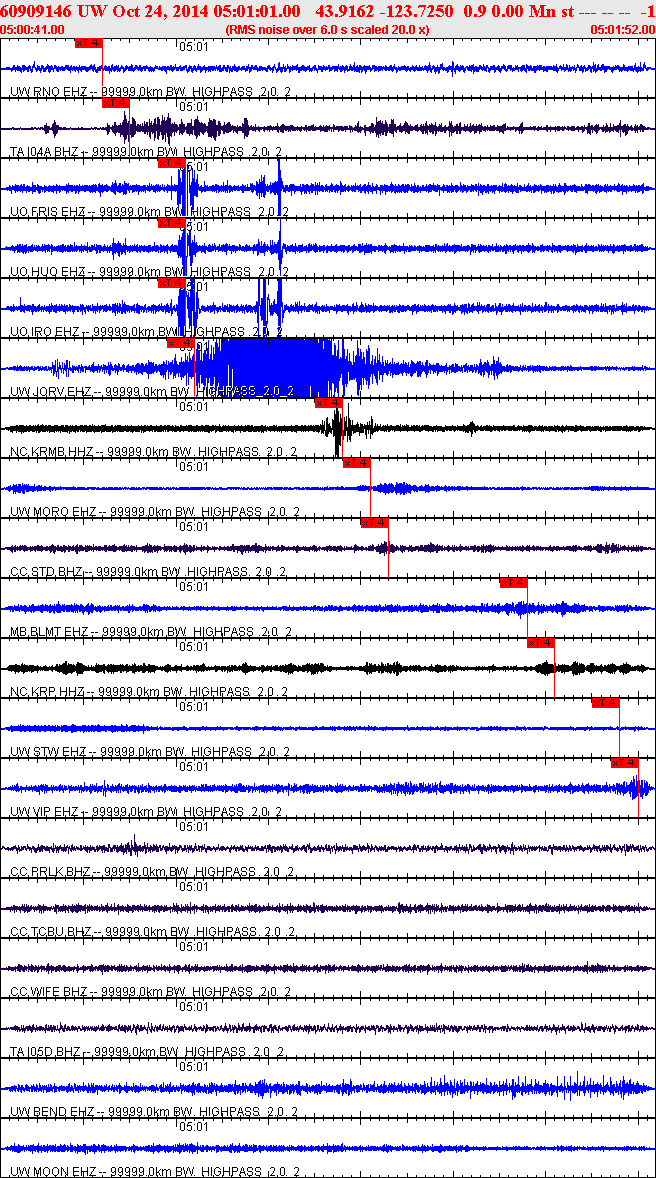Select the xT 4 pick flag on RNO trace
Viewport: 656px width, 1178px height.
[89, 42]
